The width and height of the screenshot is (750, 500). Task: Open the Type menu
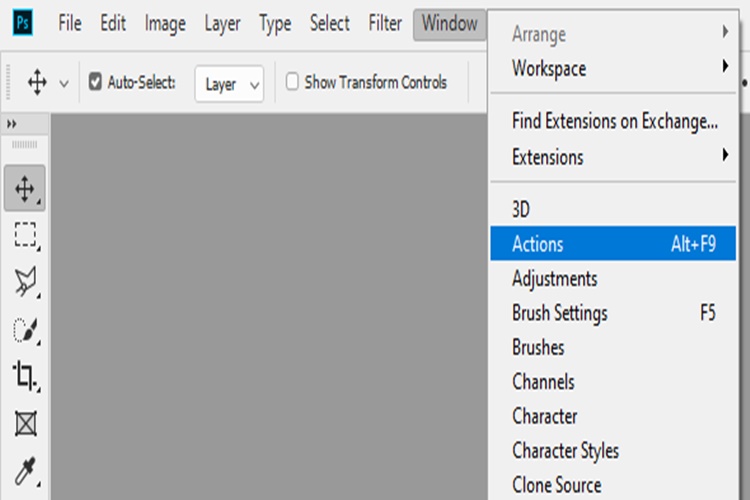tap(275, 24)
